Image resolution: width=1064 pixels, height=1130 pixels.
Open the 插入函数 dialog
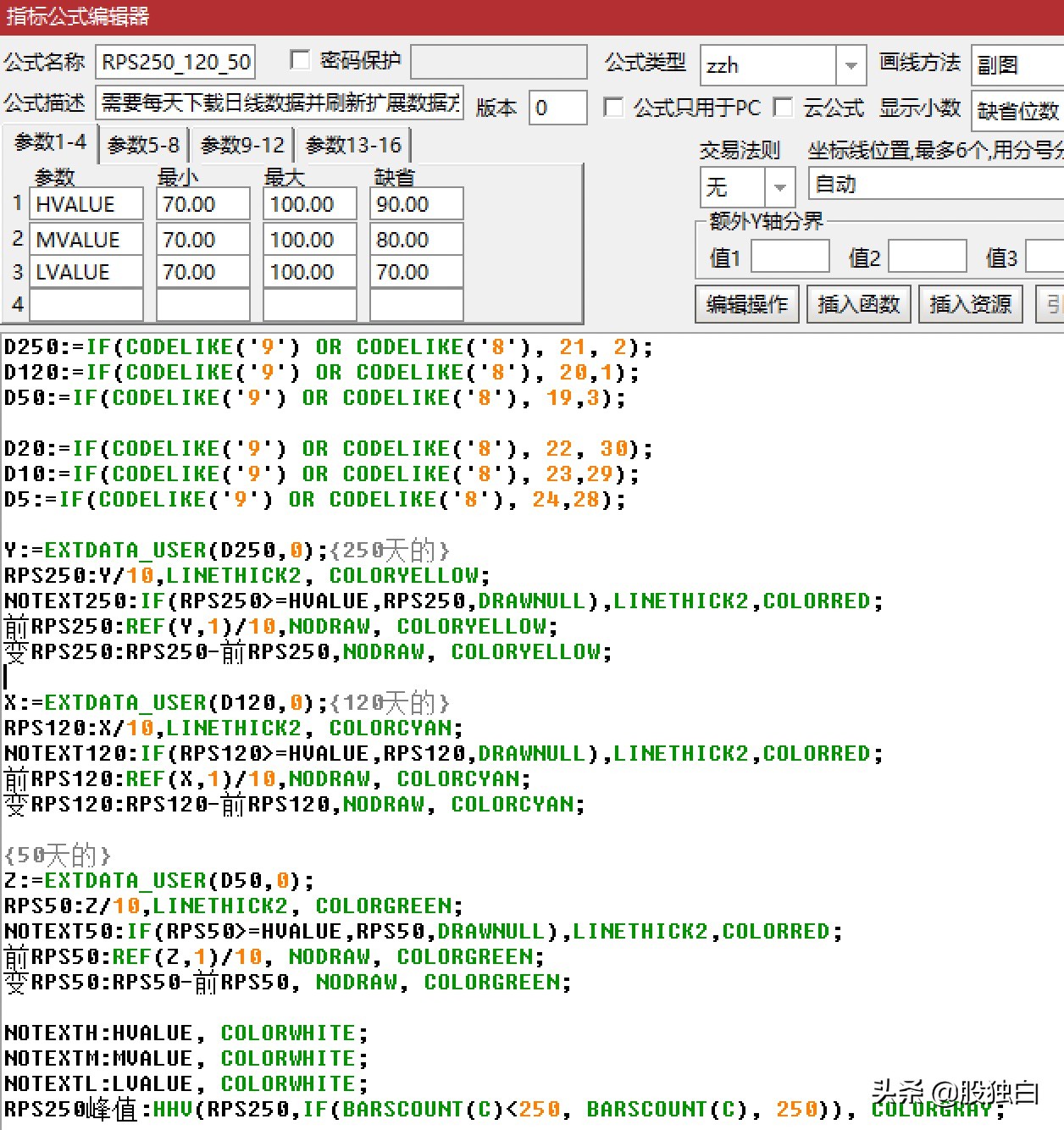click(x=858, y=303)
